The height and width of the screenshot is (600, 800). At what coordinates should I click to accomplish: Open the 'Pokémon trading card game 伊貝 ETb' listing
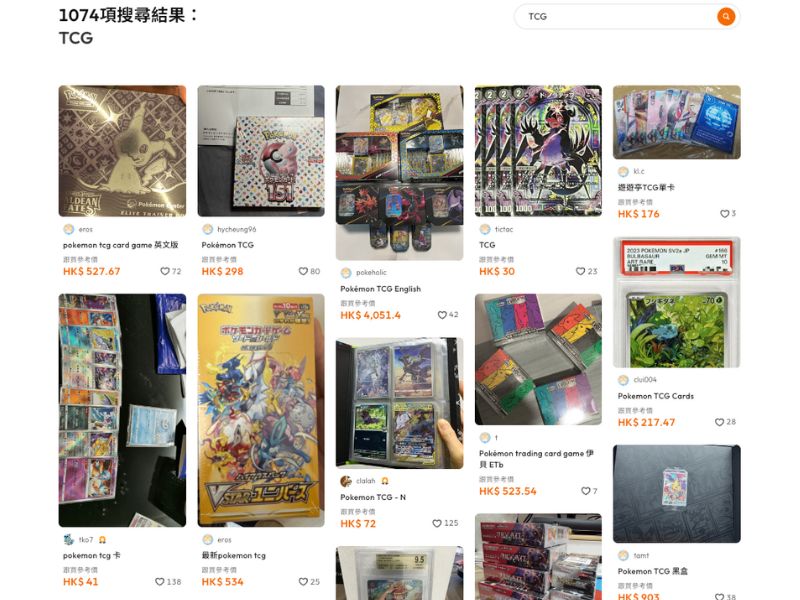pos(536,459)
